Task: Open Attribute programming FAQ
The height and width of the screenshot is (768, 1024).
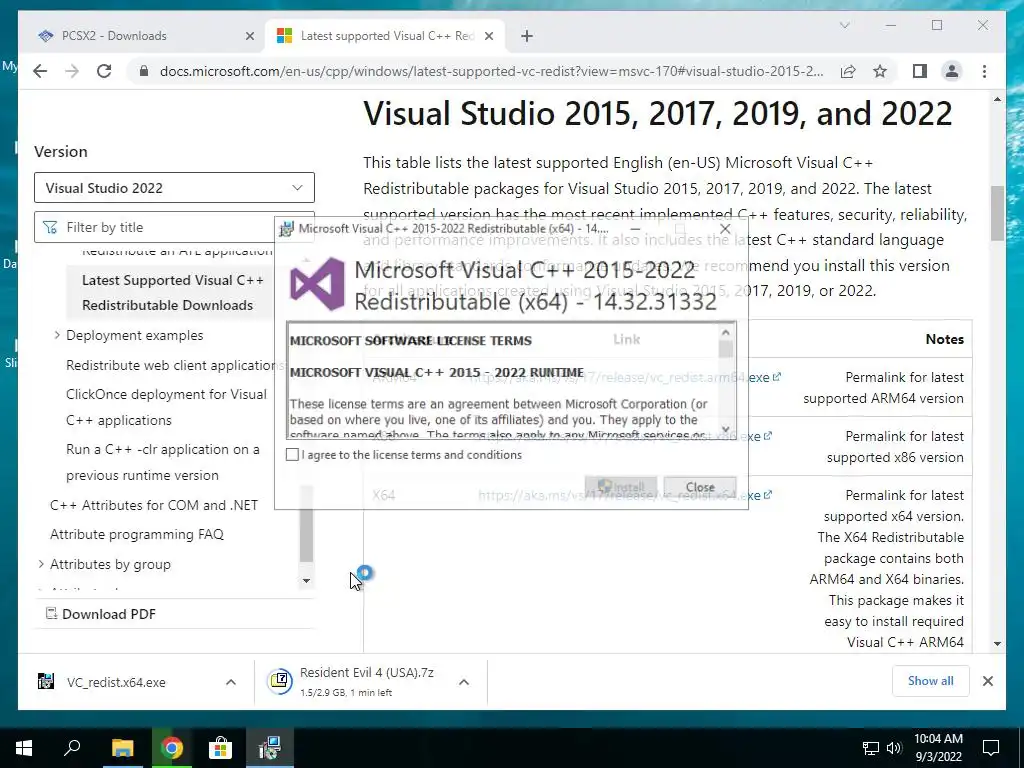Action: pyautogui.click(x=137, y=534)
